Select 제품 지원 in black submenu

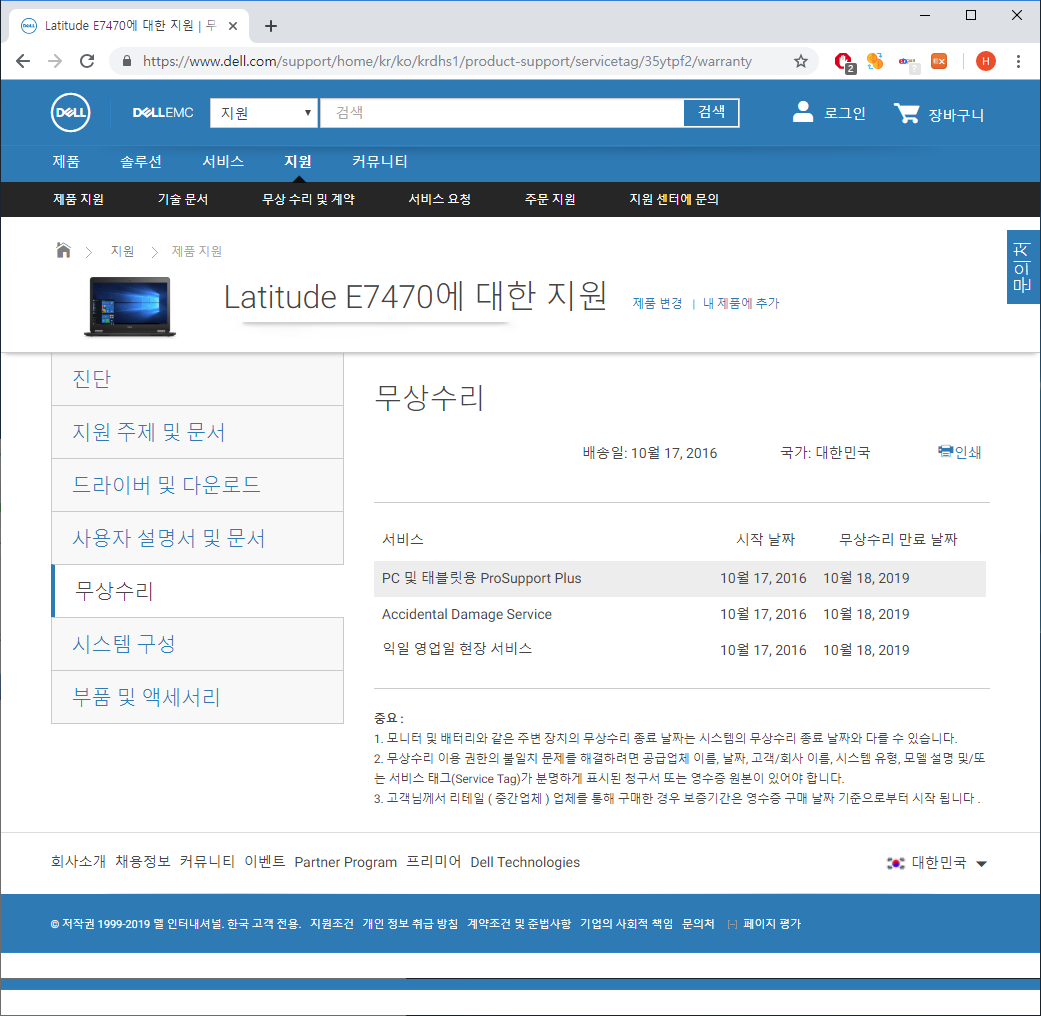pyautogui.click(x=78, y=199)
